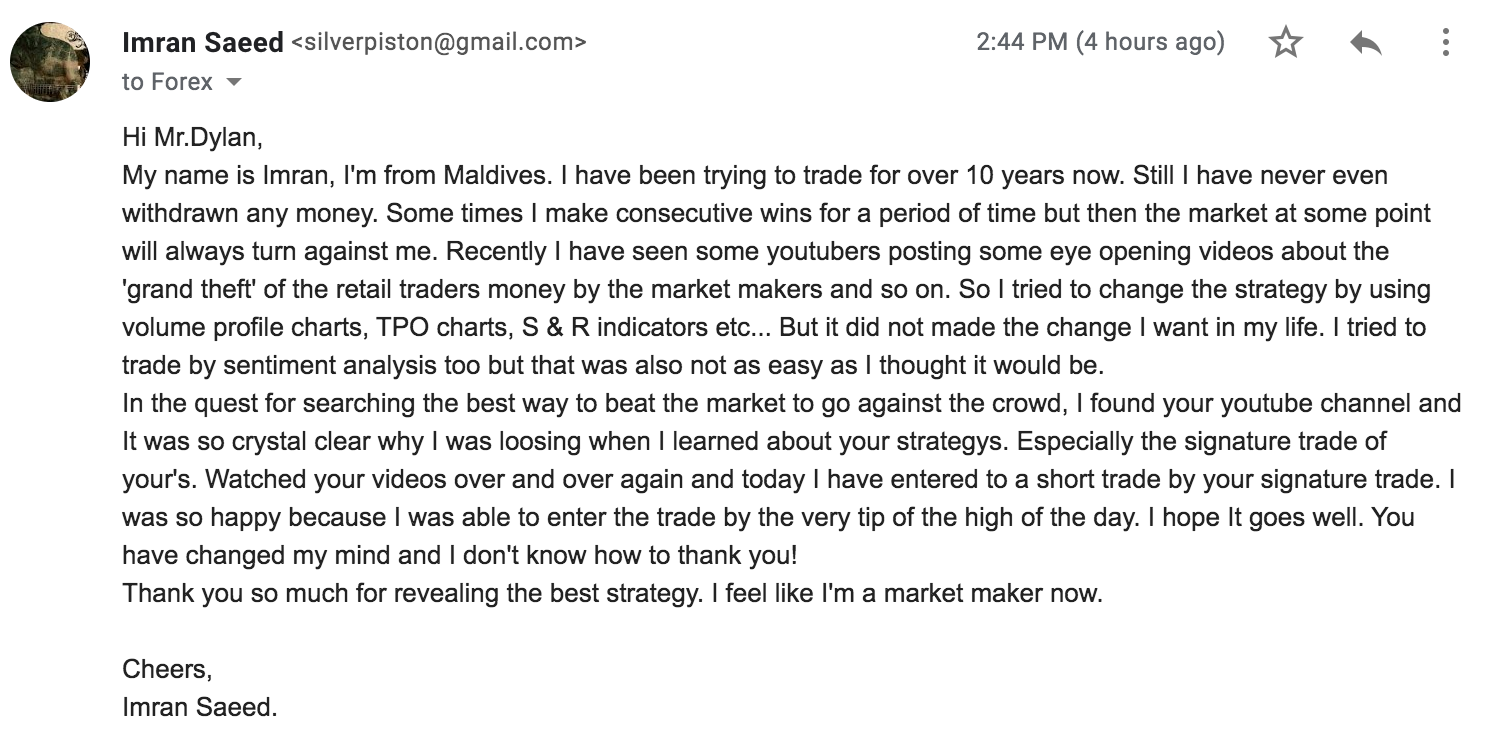Click the line starting "Thank you so much"

[x=610, y=593]
